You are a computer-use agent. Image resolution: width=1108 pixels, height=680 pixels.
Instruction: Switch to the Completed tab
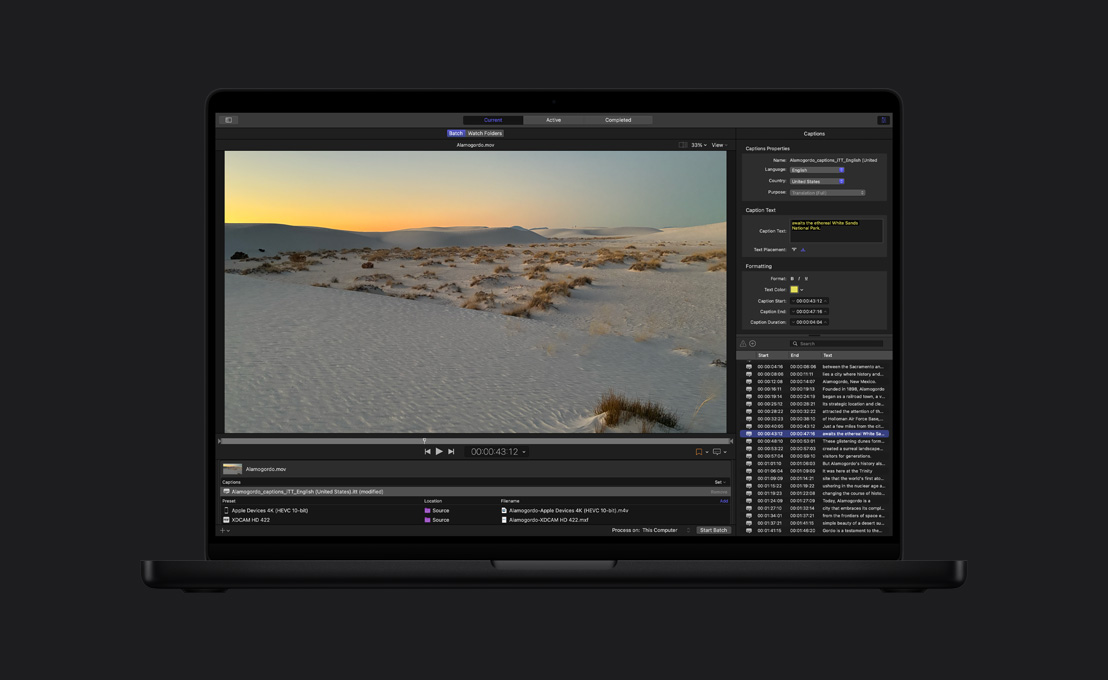pyautogui.click(x=618, y=119)
